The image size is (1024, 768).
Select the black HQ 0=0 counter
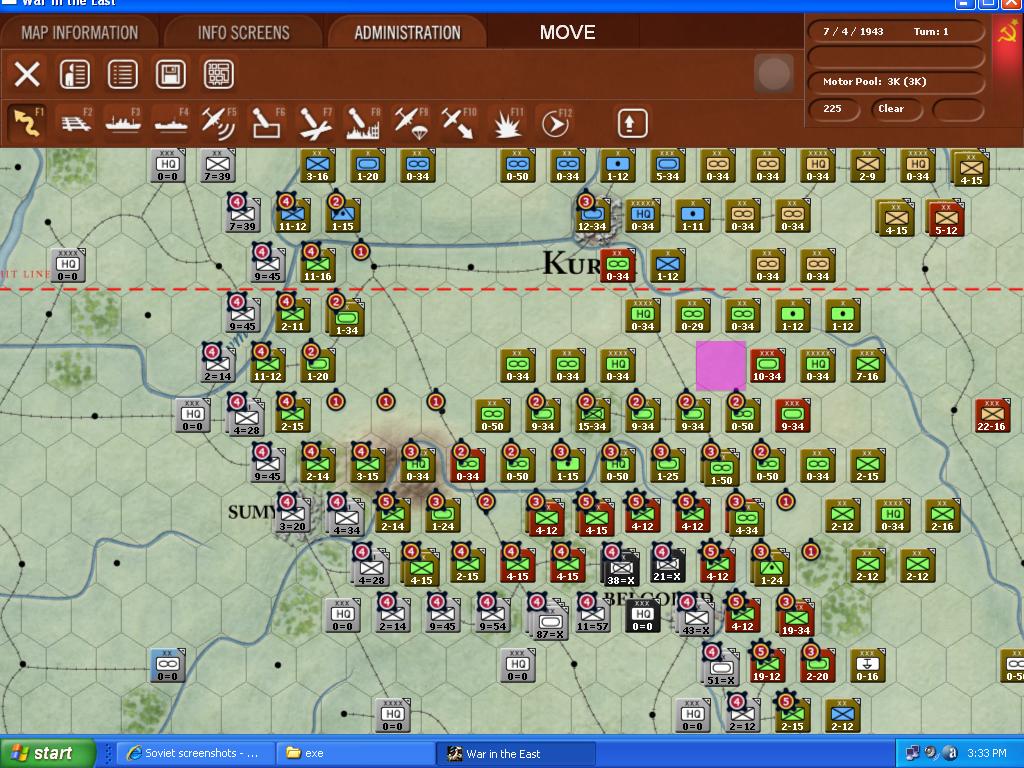tap(643, 615)
